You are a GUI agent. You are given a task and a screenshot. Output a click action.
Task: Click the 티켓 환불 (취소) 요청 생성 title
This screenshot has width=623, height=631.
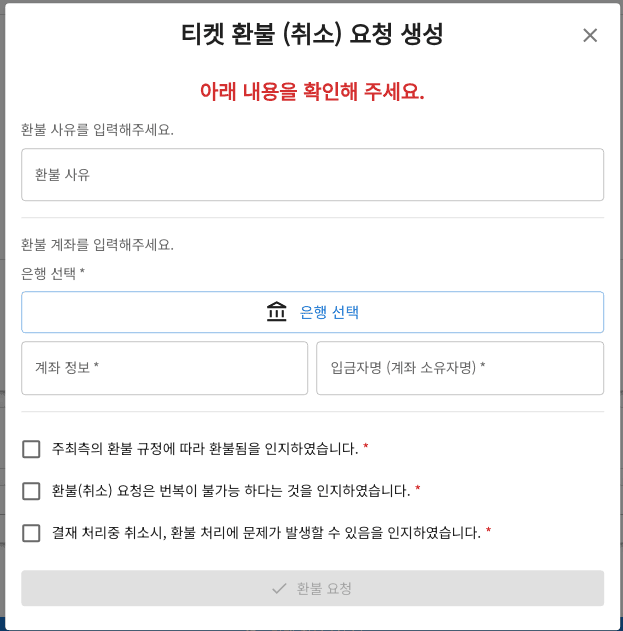(312, 35)
